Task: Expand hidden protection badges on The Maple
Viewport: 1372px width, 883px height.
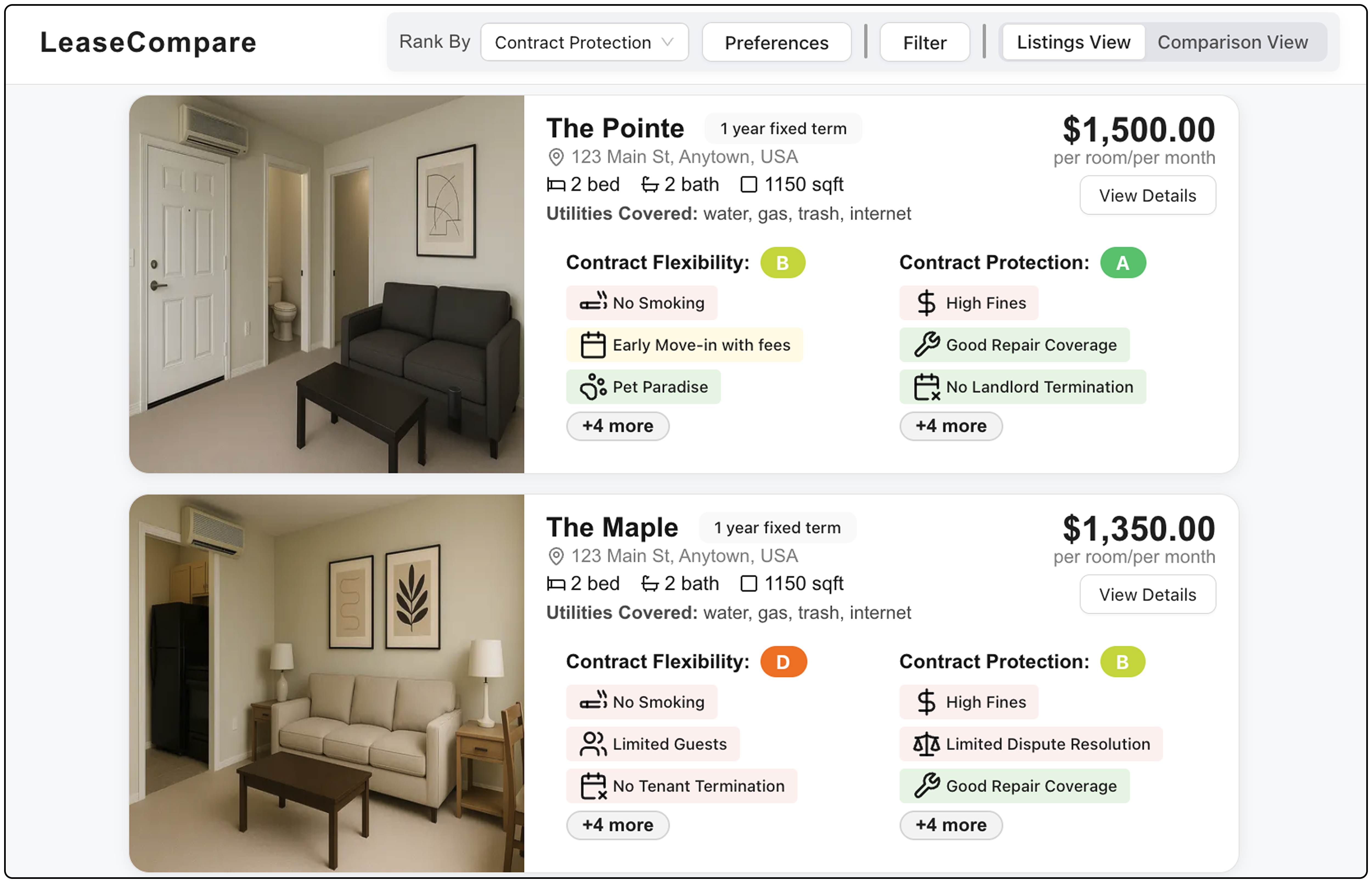Action: pyautogui.click(x=951, y=825)
